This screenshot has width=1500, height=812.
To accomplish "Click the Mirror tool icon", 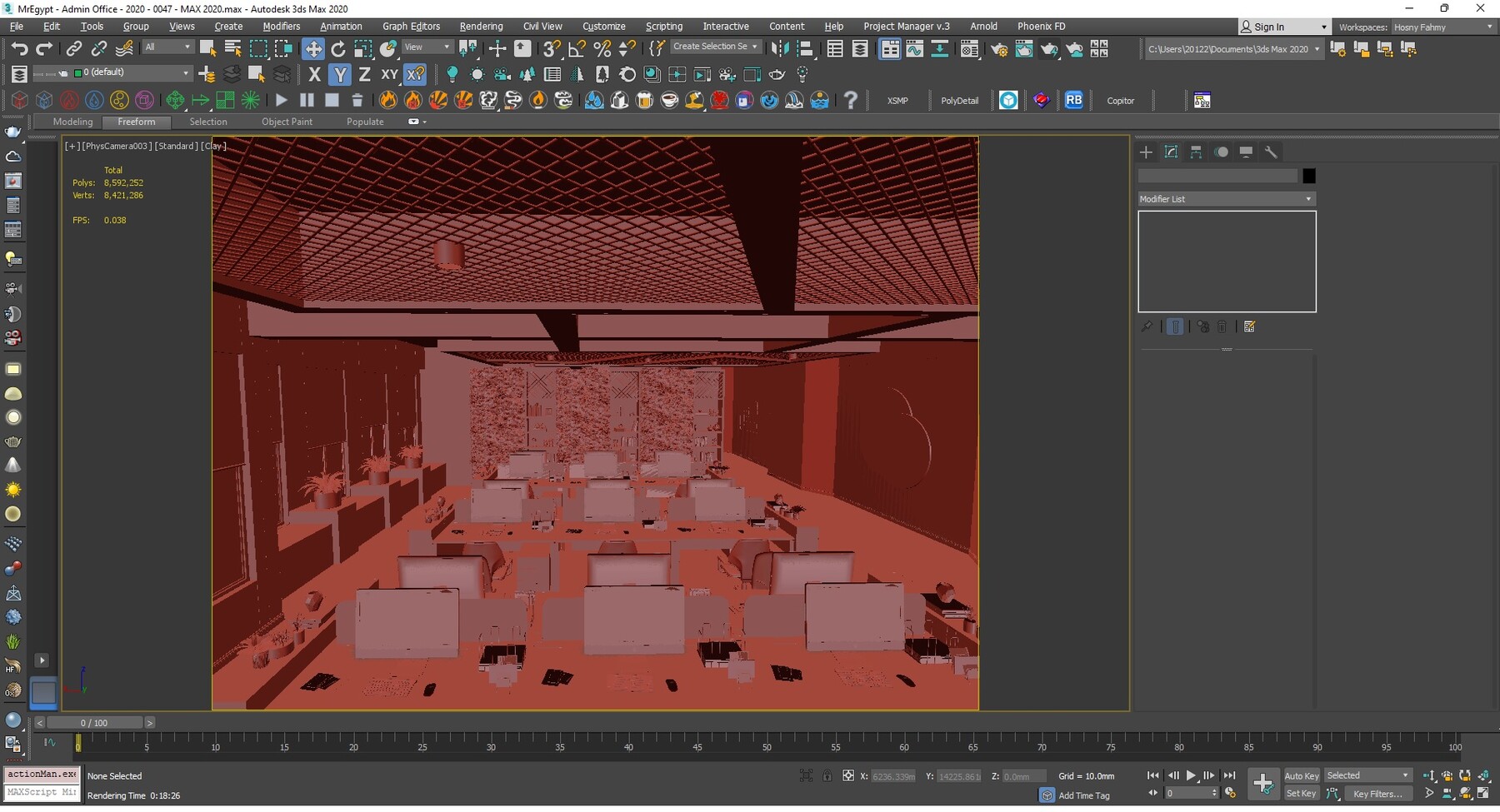I will click(x=780, y=49).
